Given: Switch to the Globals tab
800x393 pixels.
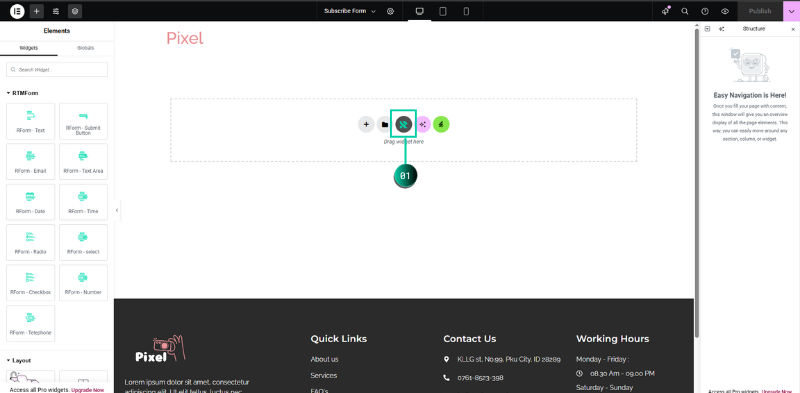Looking at the screenshot, I should [86, 48].
